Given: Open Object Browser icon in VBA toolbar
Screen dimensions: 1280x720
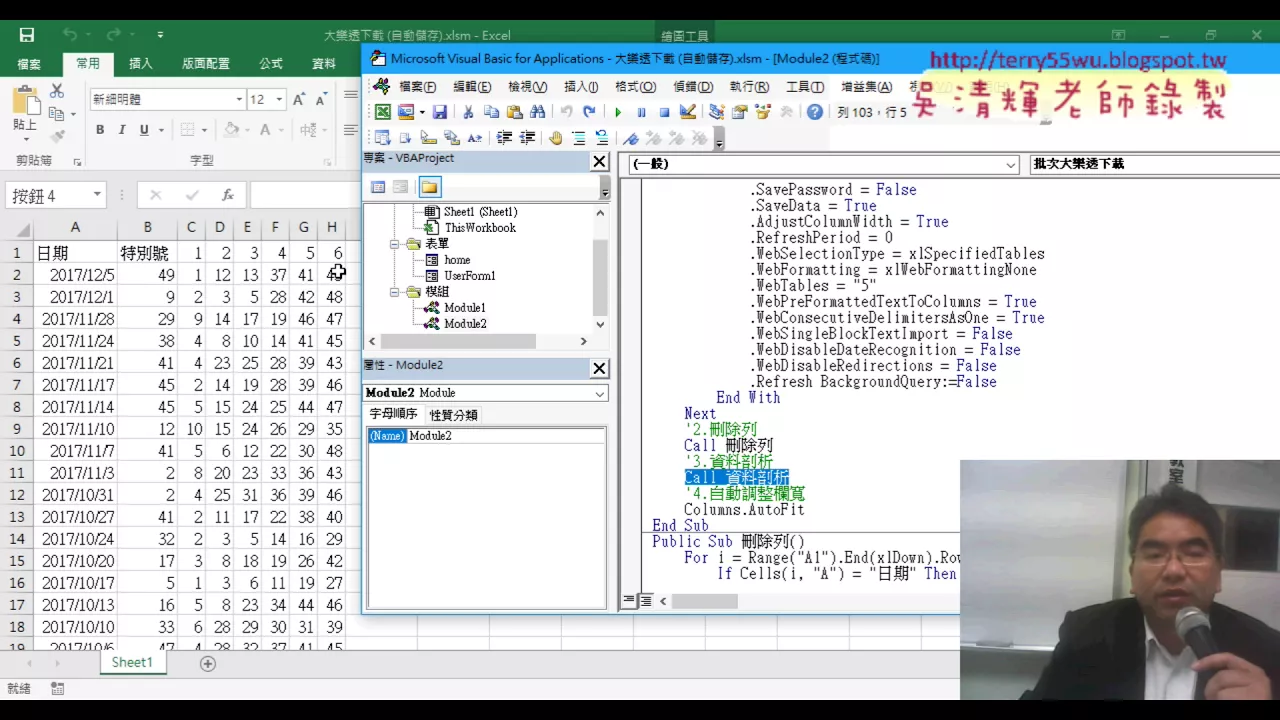Looking at the screenshot, I should tap(764, 112).
